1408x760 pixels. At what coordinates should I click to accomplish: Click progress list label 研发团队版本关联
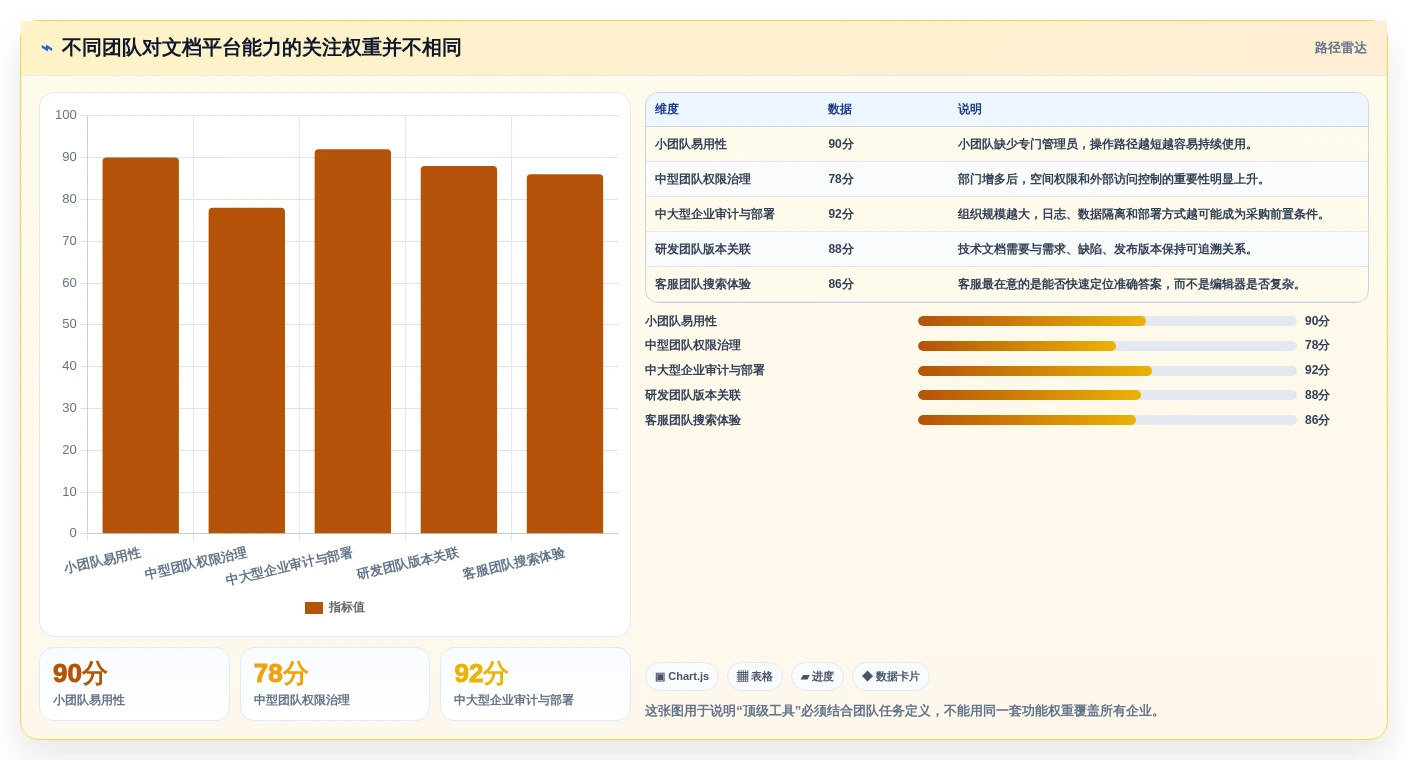[693, 395]
